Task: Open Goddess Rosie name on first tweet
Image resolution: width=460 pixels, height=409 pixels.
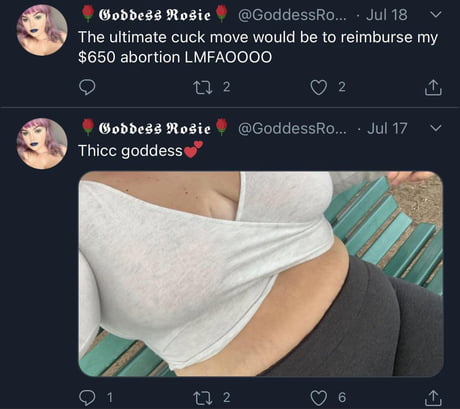Action: (155, 15)
